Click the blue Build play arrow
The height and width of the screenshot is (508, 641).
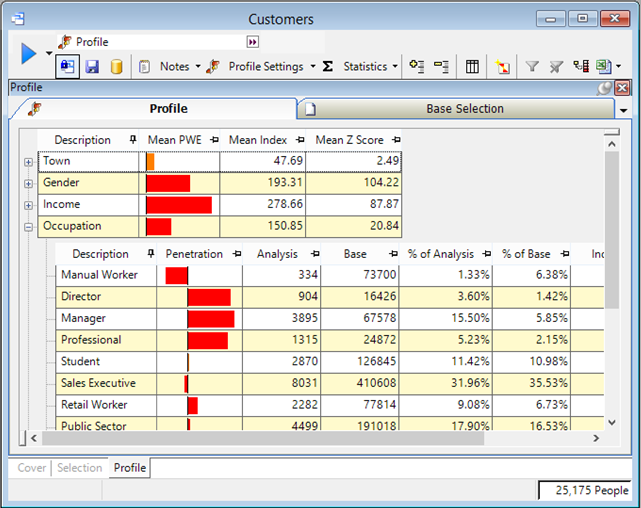click(28, 54)
